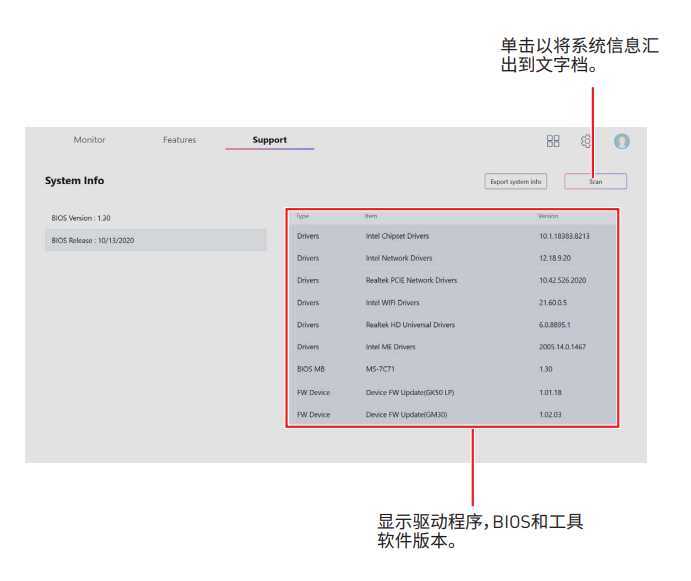
Task: Select the Intel Chipset Drivers row
Action: [452, 236]
